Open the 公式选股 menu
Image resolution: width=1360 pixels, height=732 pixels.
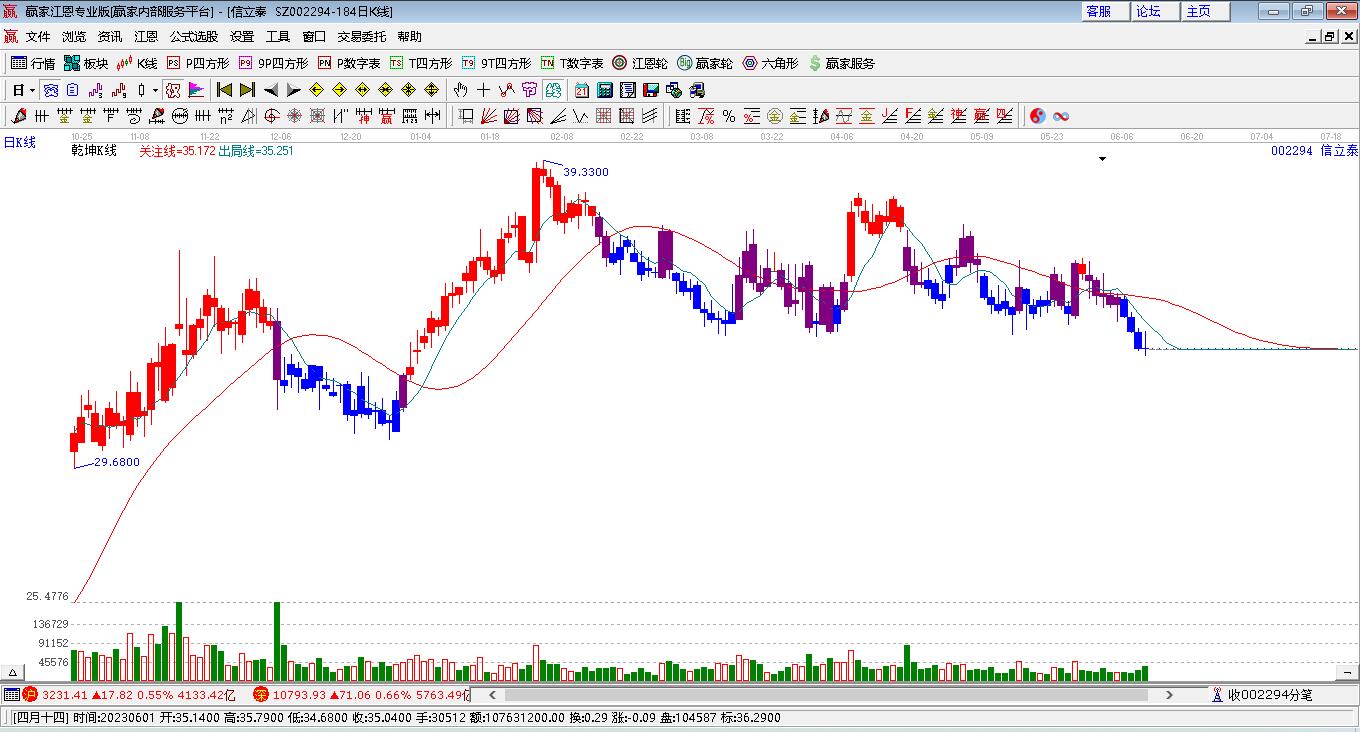pyautogui.click(x=194, y=36)
